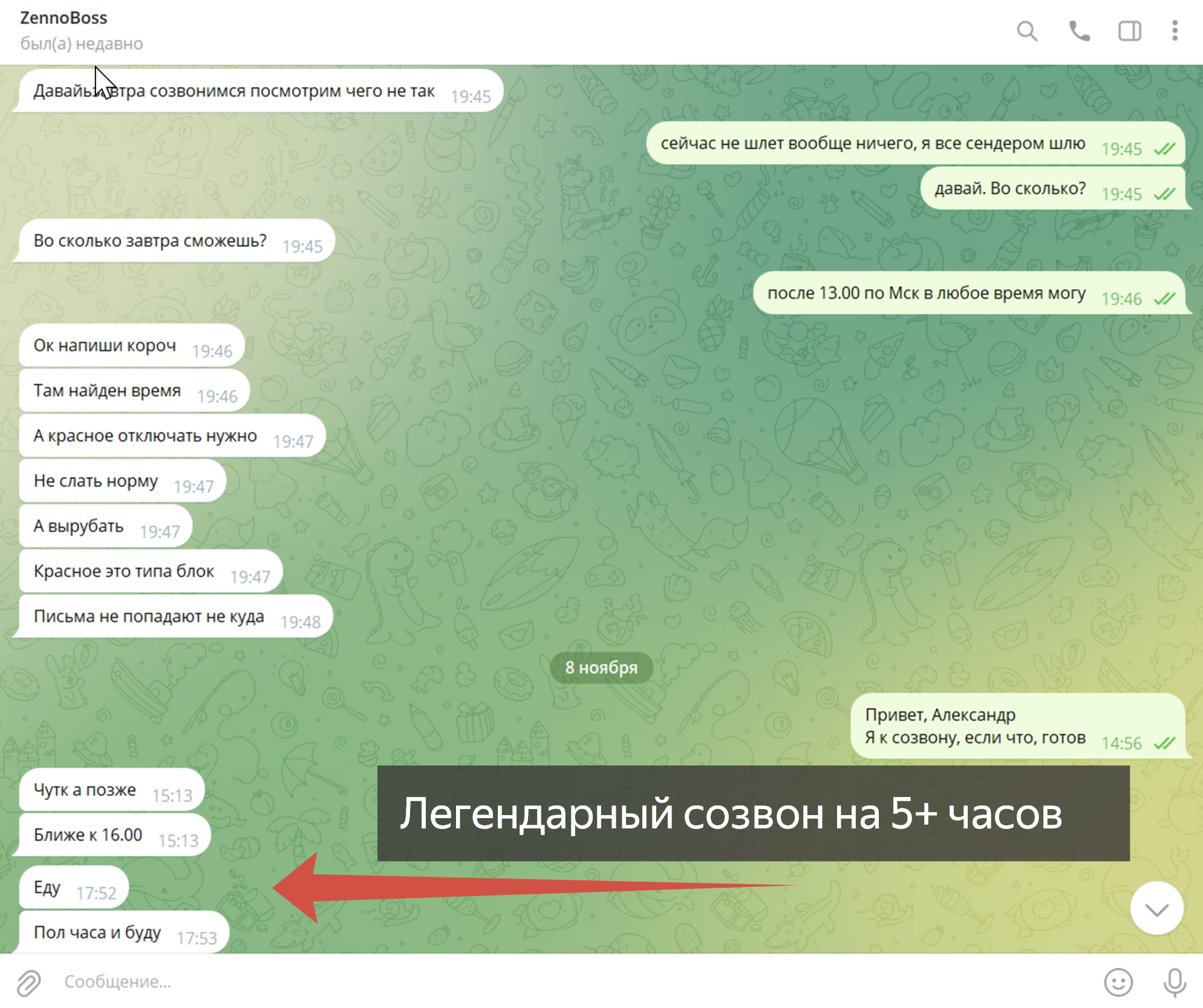Click the 8 ноября date badge

click(601, 668)
